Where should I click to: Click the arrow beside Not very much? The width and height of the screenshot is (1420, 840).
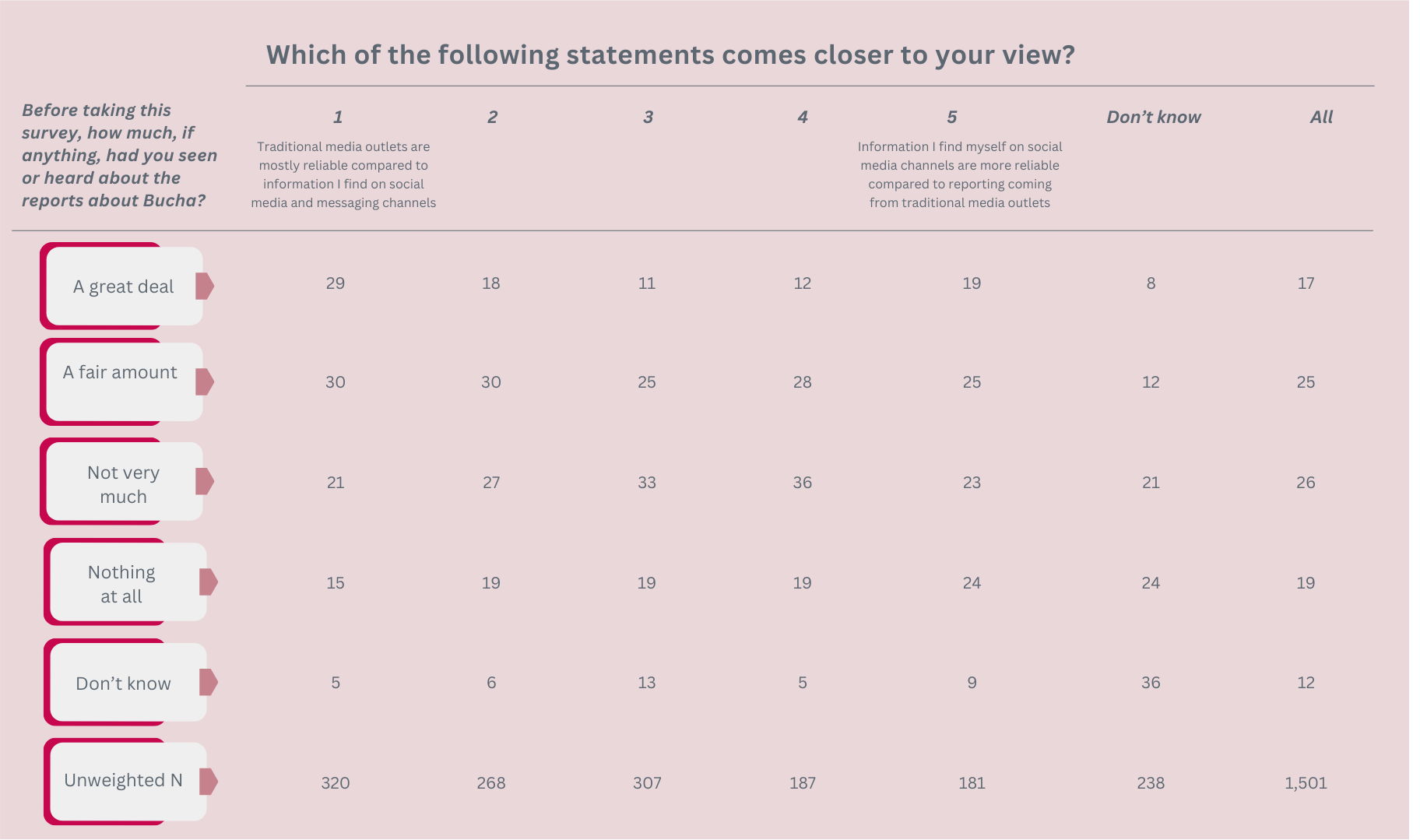click(x=205, y=481)
